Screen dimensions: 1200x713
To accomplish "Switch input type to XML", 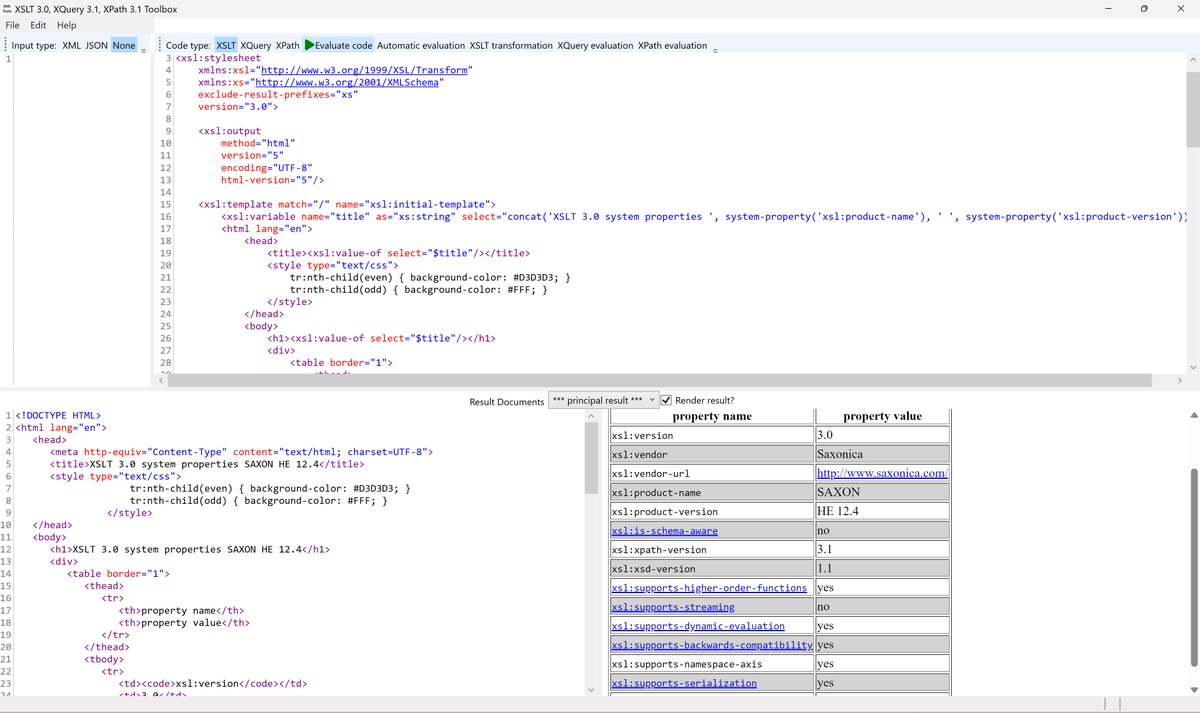I will point(70,44).
